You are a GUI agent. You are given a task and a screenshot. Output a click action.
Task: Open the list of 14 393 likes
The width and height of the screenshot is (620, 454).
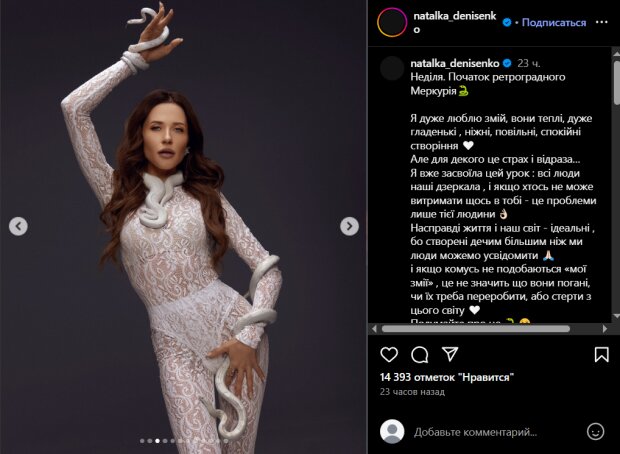[447, 377]
